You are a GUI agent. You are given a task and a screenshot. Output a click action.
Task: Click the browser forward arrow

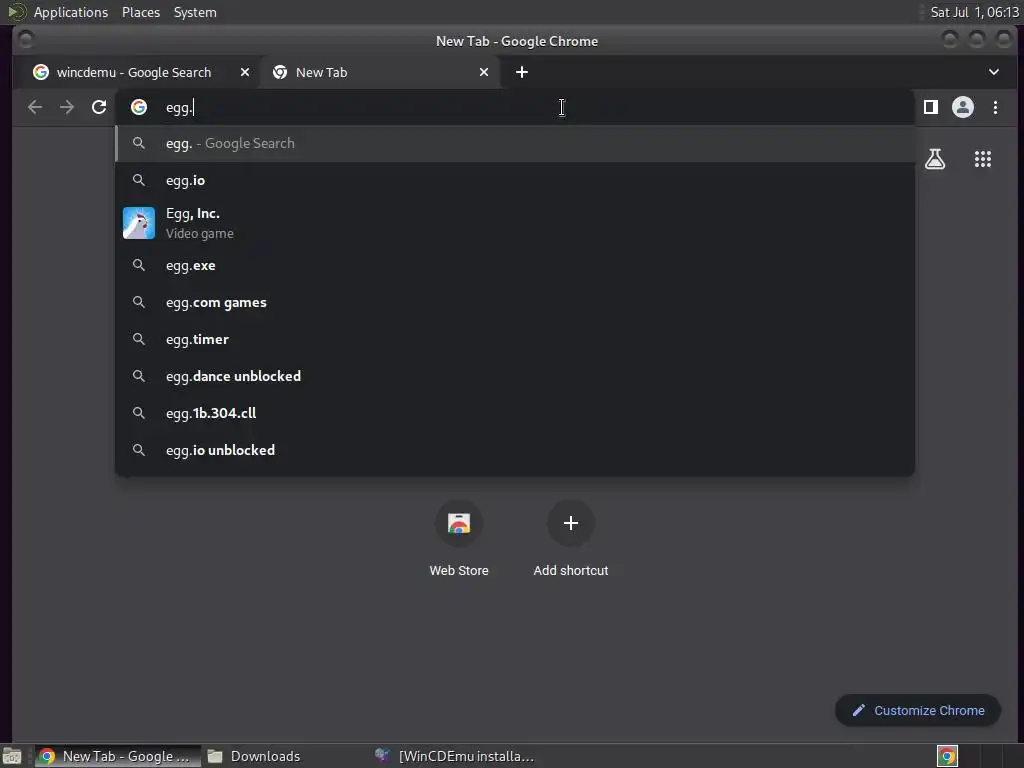(67, 107)
